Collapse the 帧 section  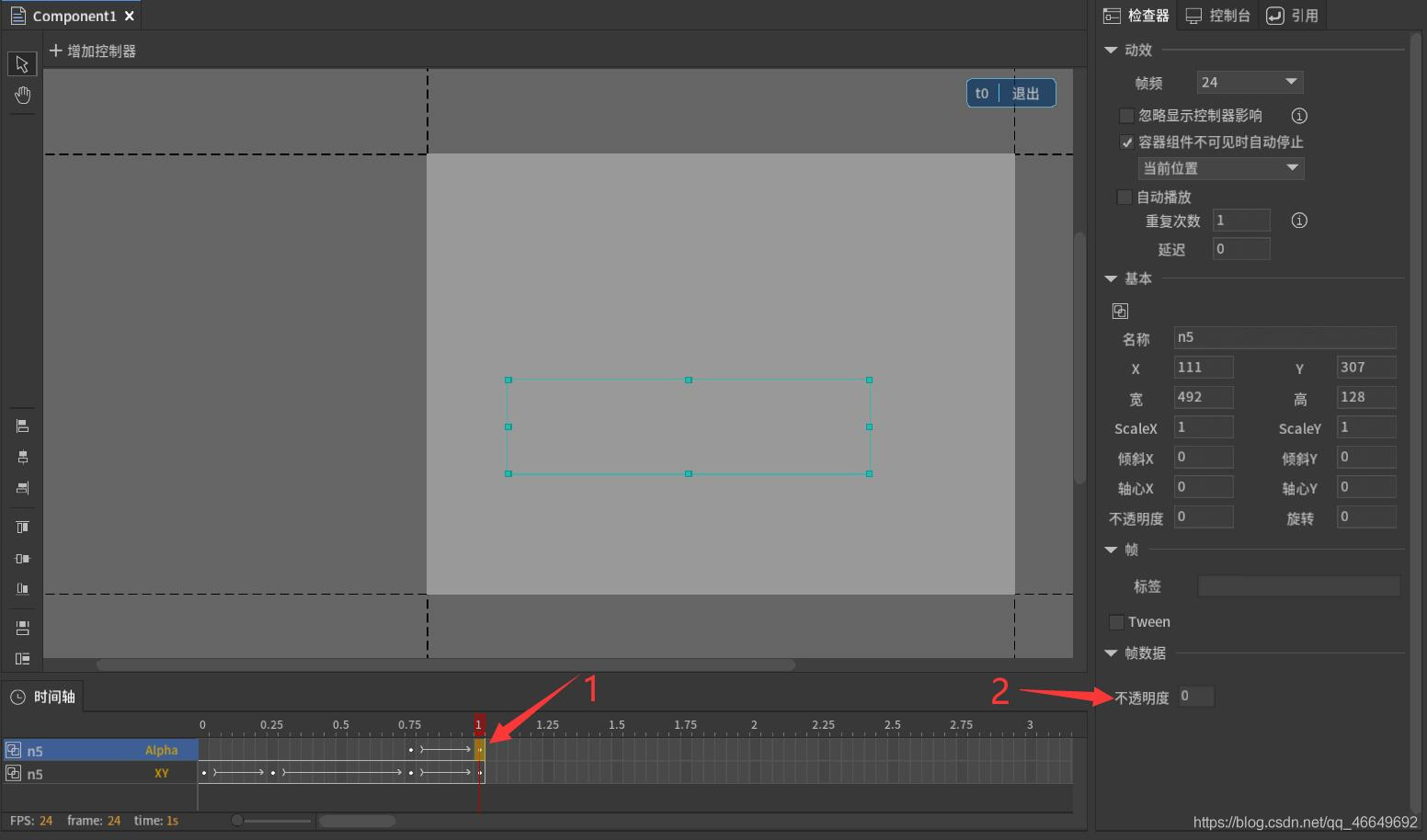tap(1111, 550)
